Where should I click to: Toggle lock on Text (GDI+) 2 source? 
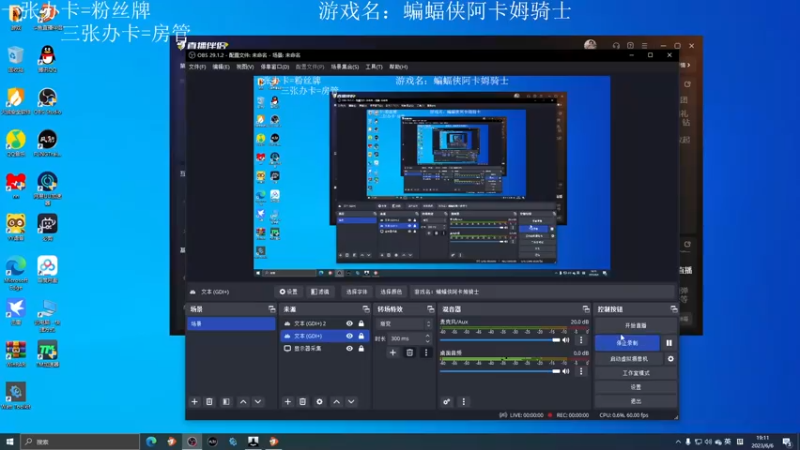pyautogui.click(x=361, y=323)
